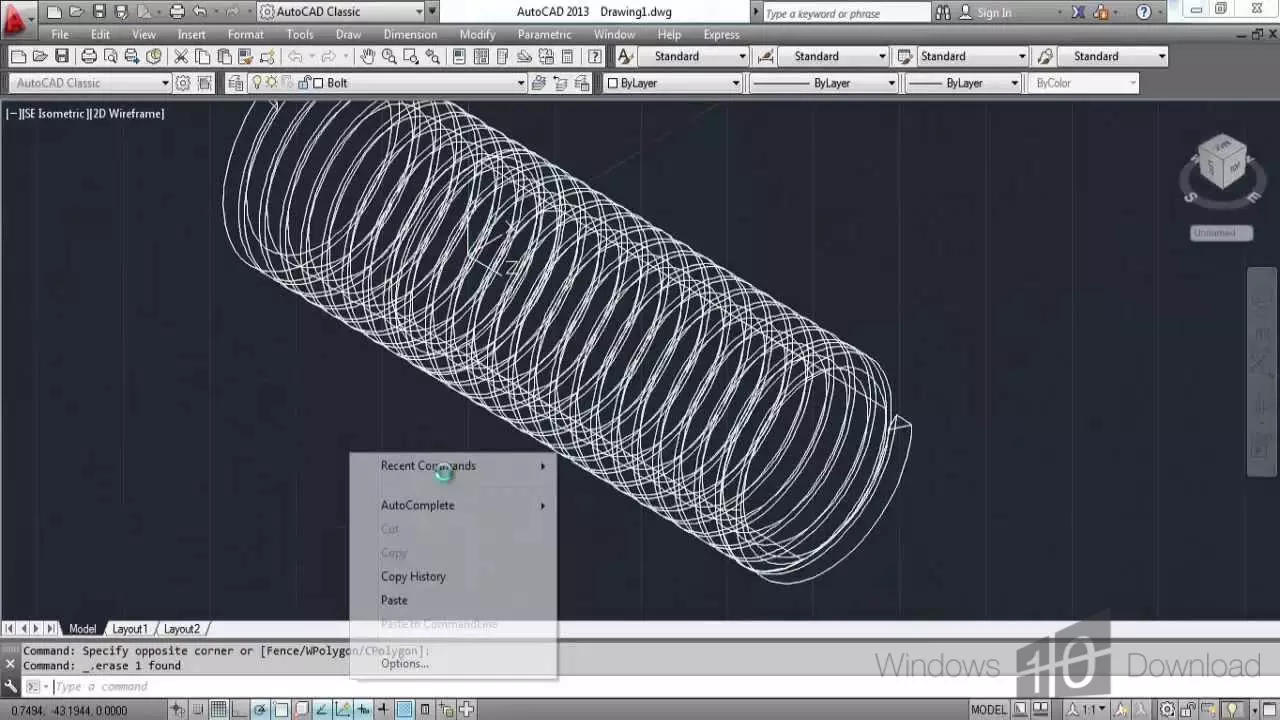Click the Layer Previous icon
The height and width of the screenshot is (720, 1280).
coord(560,83)
